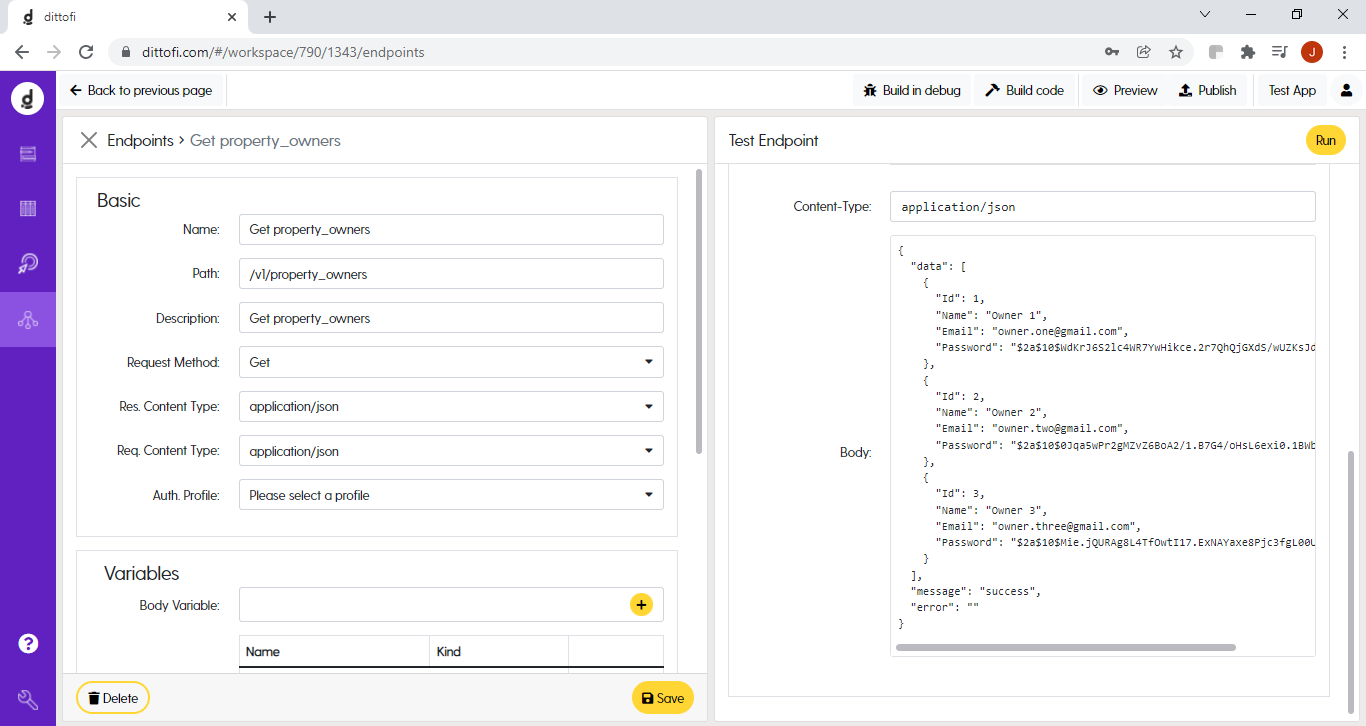Click the Test Endpoint panel title
Image resolution: width=1366 pixels, height=726 pixels.
pyautogui.click(x=773, y=141)
